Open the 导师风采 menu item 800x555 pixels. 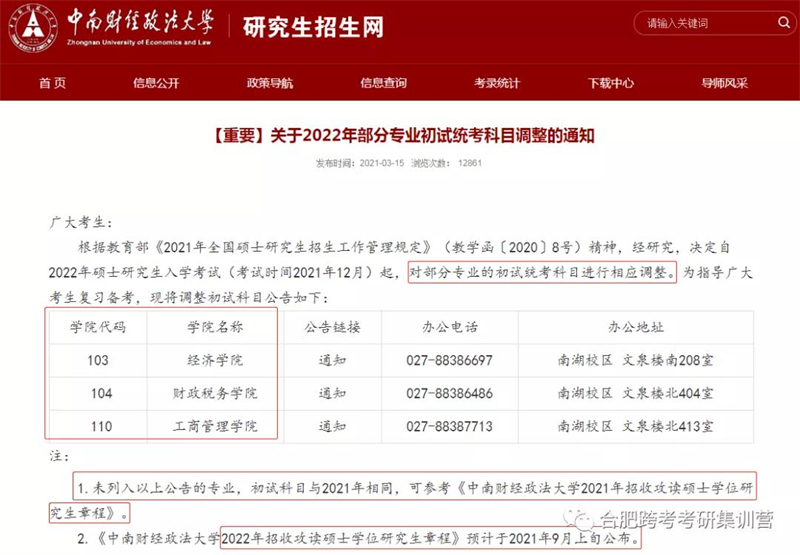pos(724,83)
